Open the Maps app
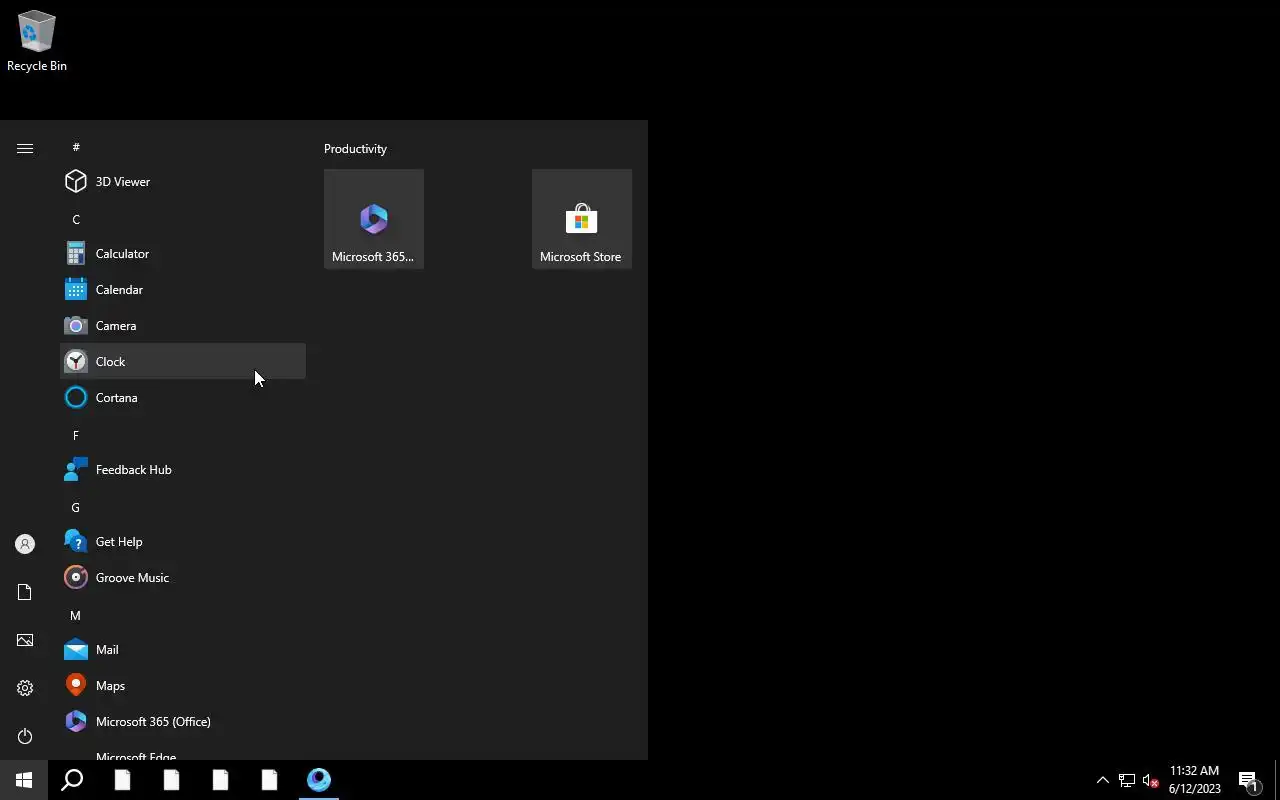The width and height of the screenshot is (1280, 800). pyautogui.click(x=183, y=685)
